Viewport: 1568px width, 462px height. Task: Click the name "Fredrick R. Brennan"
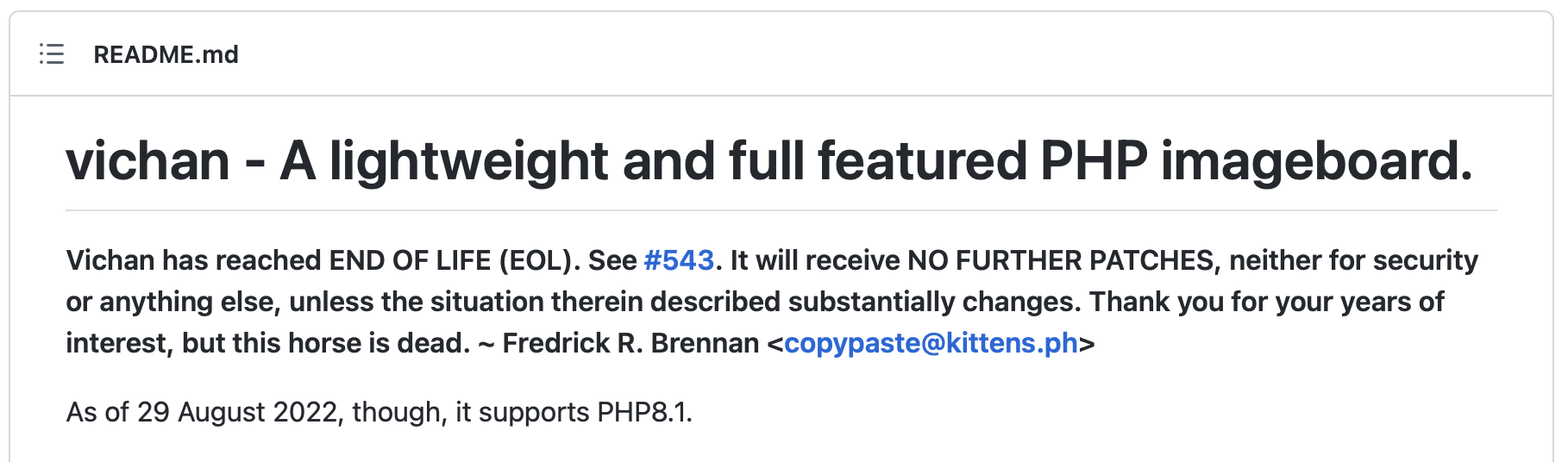[x=630, y=343]
